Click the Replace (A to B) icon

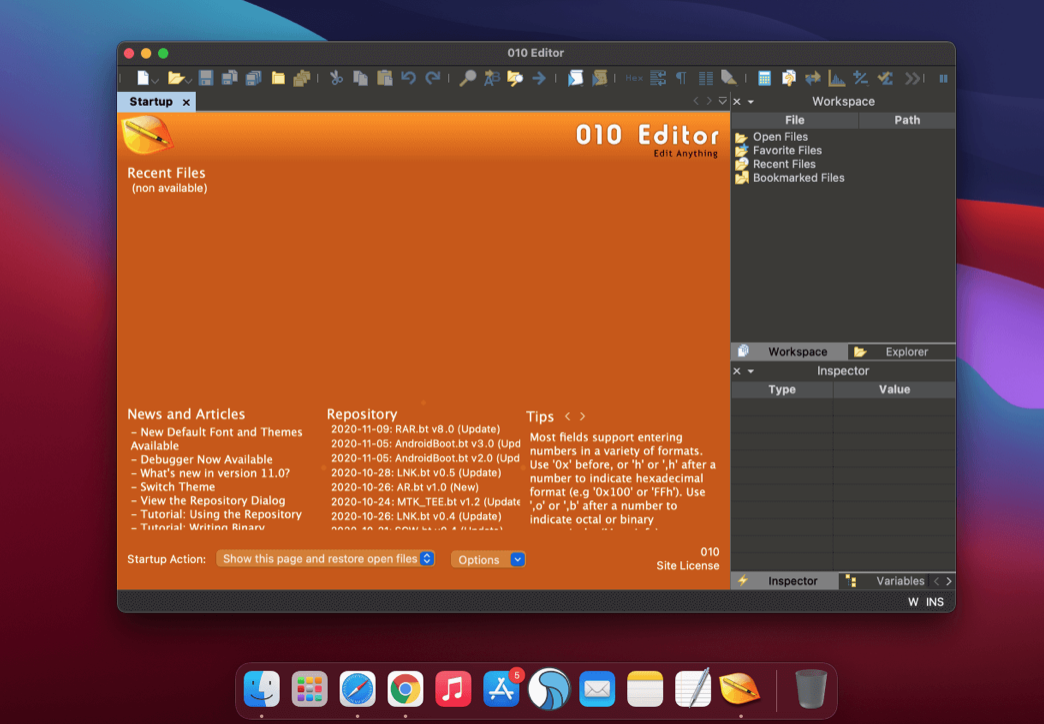(491, 78)
